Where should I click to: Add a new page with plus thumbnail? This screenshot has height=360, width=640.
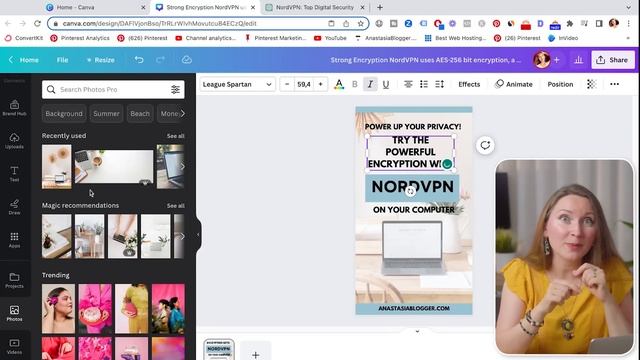tap(256, 355)
